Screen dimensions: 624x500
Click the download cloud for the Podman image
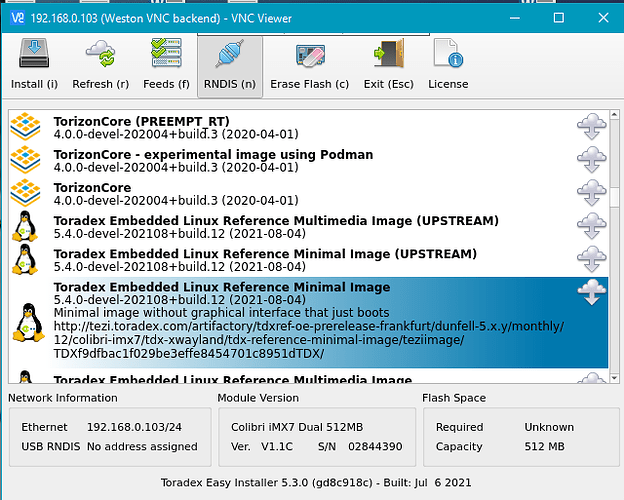(592, 160)
